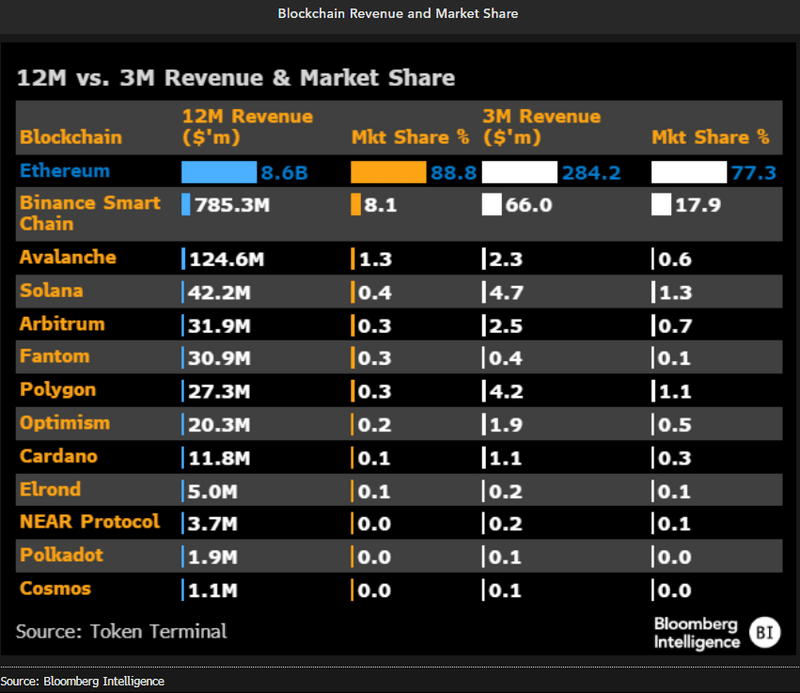Viewport: 800px width, 693px height.
Task: Click the Elrond blockchain name
Action: (x=50, y=489)
